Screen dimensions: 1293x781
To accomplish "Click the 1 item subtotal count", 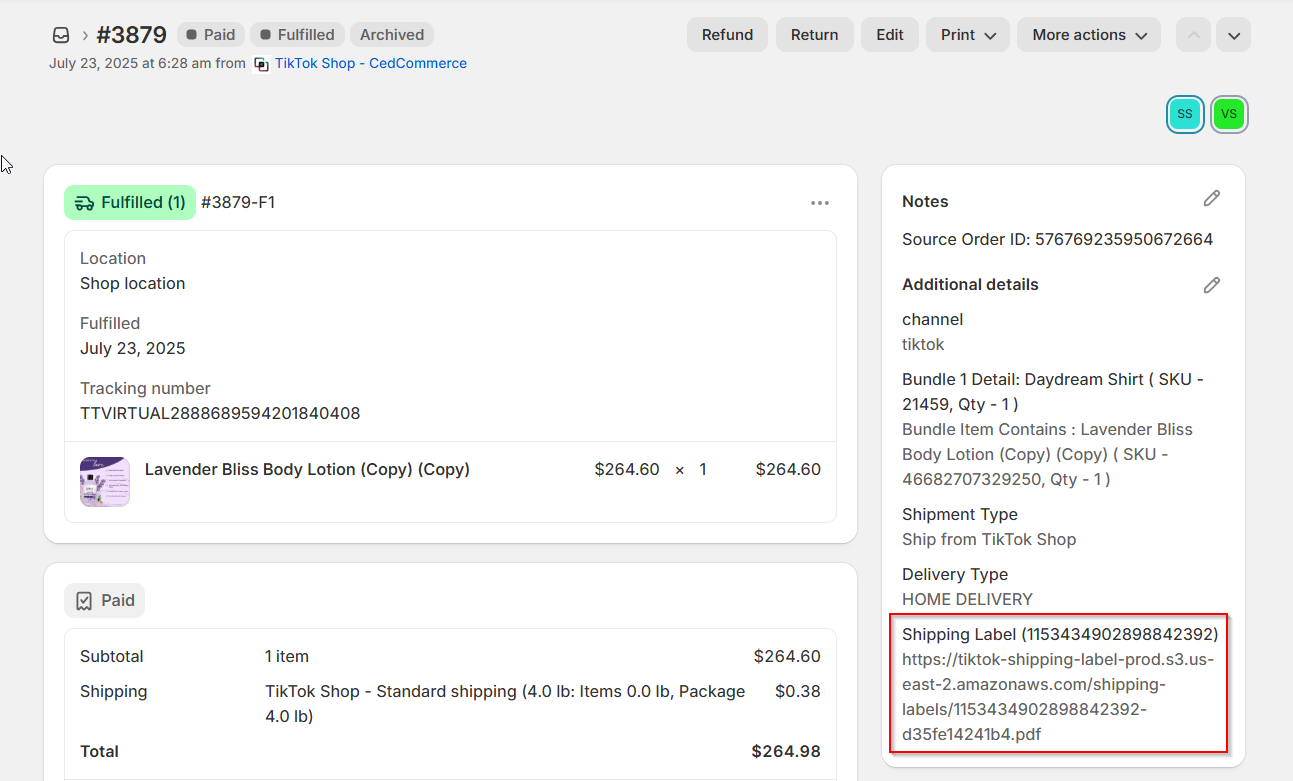I will 287,656.
